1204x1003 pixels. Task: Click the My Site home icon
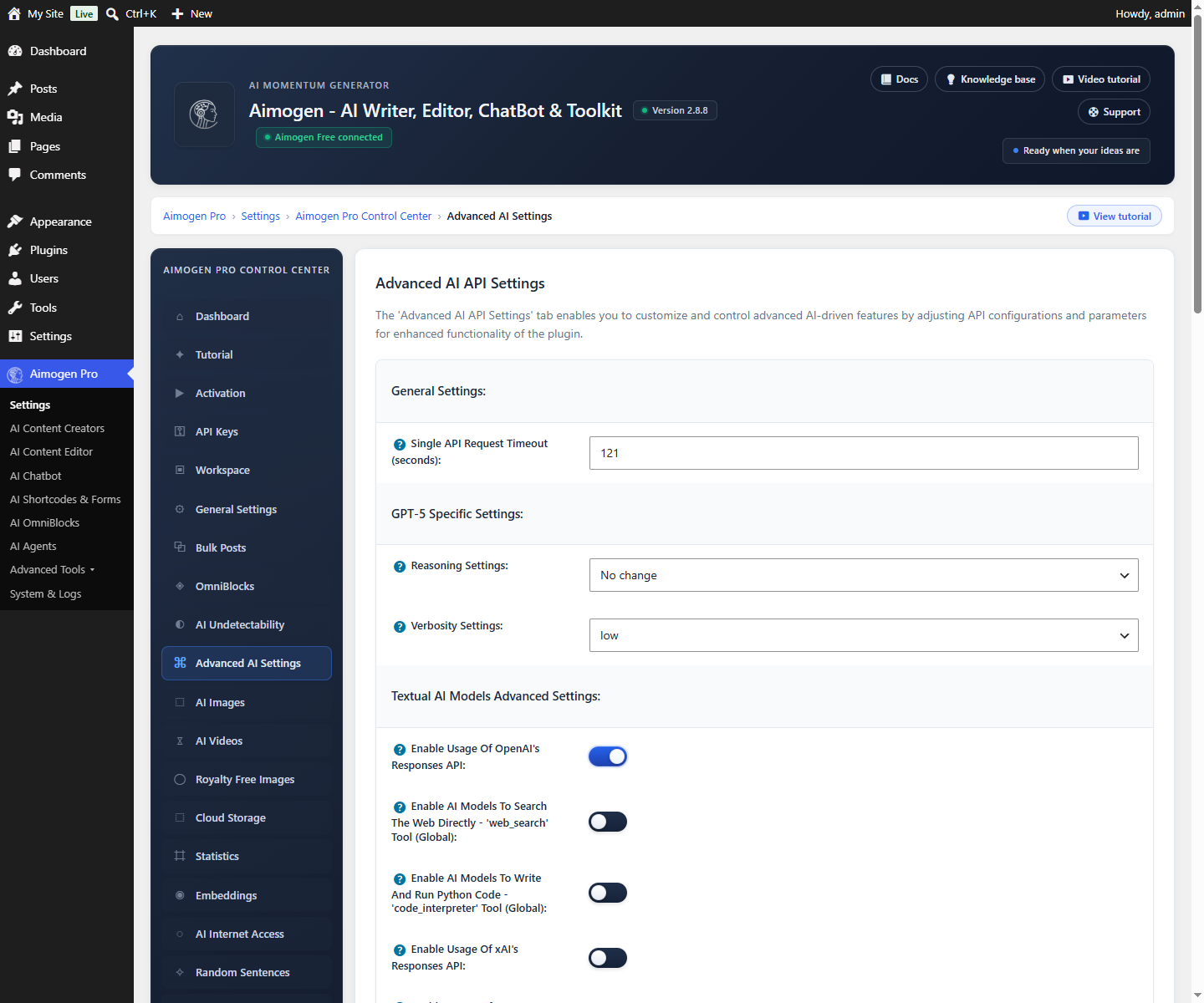tap(14, 13)
